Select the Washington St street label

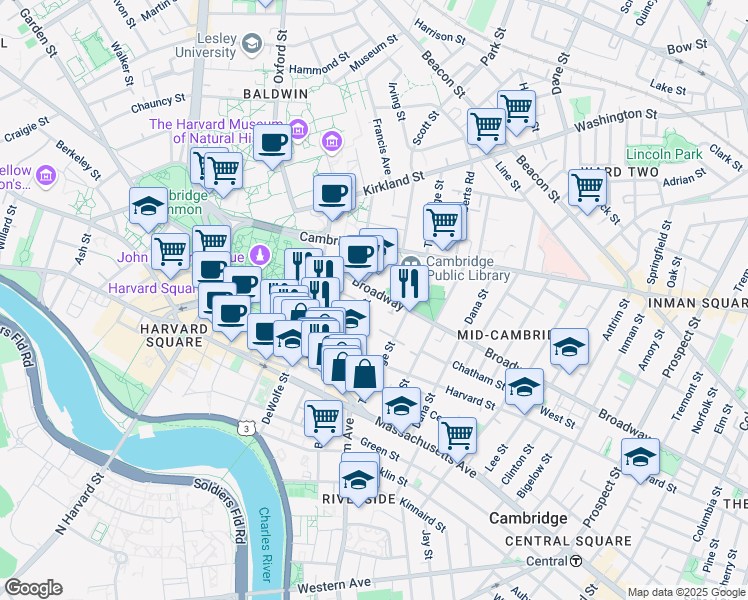(x=615, y=120)
